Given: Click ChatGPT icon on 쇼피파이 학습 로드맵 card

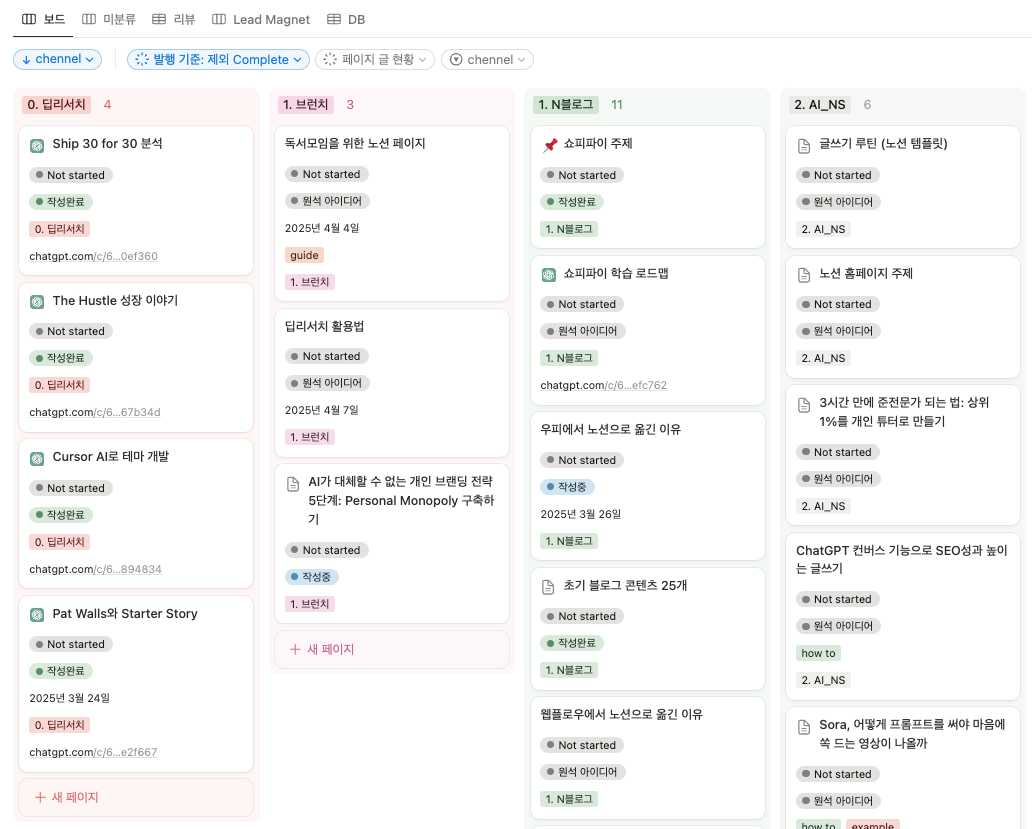Looking at the screenshot, I should [548, 274].
